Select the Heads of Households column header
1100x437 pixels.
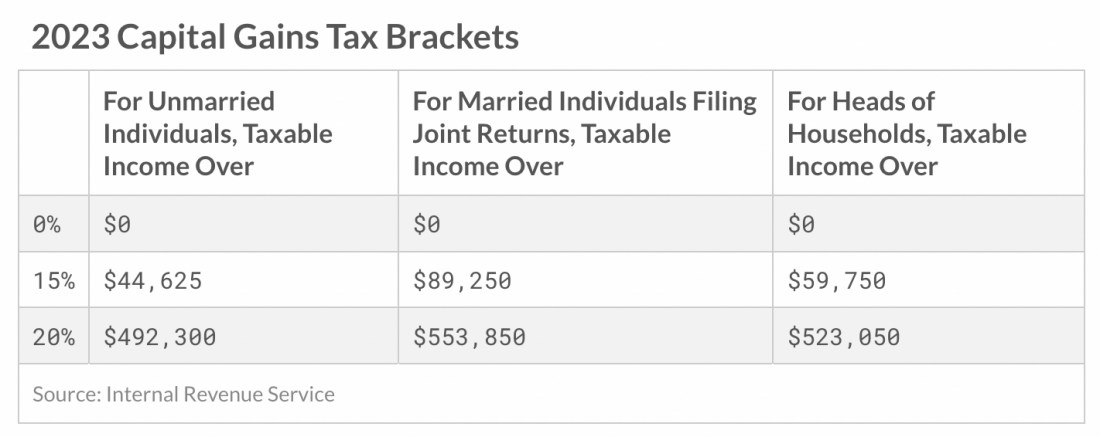pyautogui.click(x=906, y=133)
